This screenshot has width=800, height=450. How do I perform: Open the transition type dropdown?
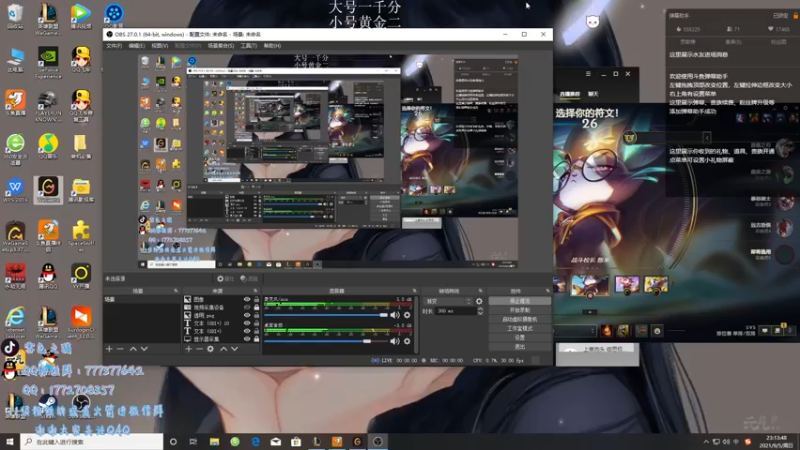coord(448,301)
